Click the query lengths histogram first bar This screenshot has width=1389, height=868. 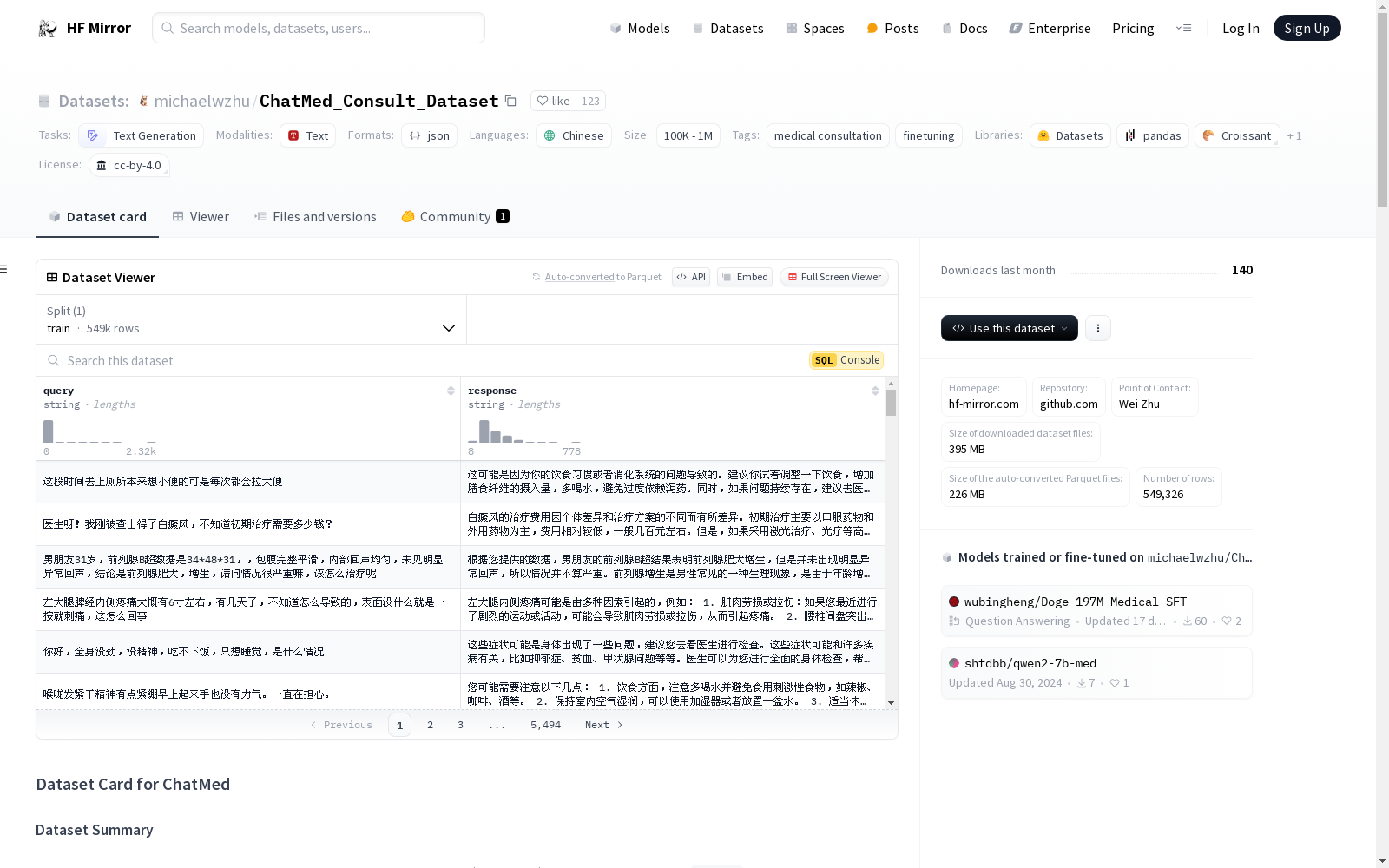pyautogui.click(x=49, y=431)
